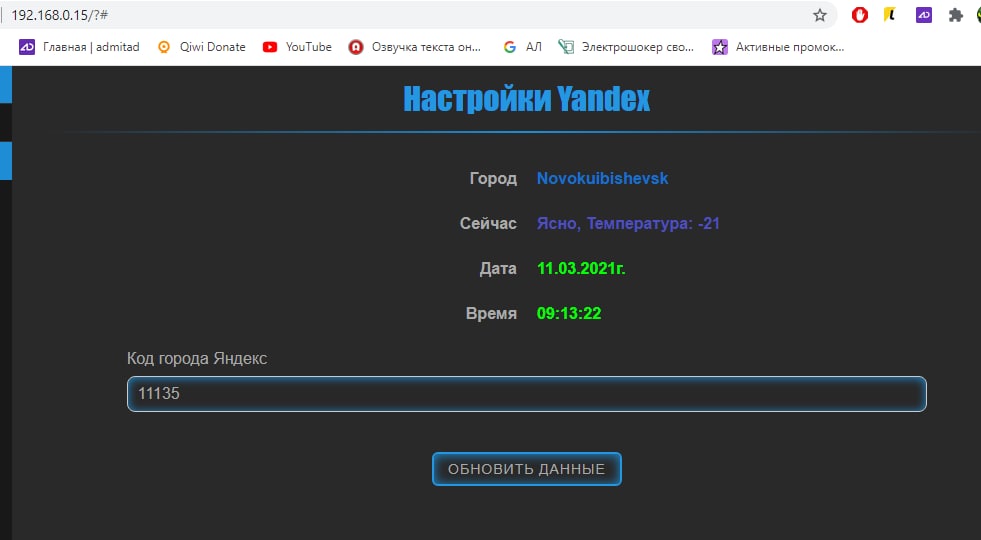
Task: Bookmark this page with the star icon
Action: 820,16
